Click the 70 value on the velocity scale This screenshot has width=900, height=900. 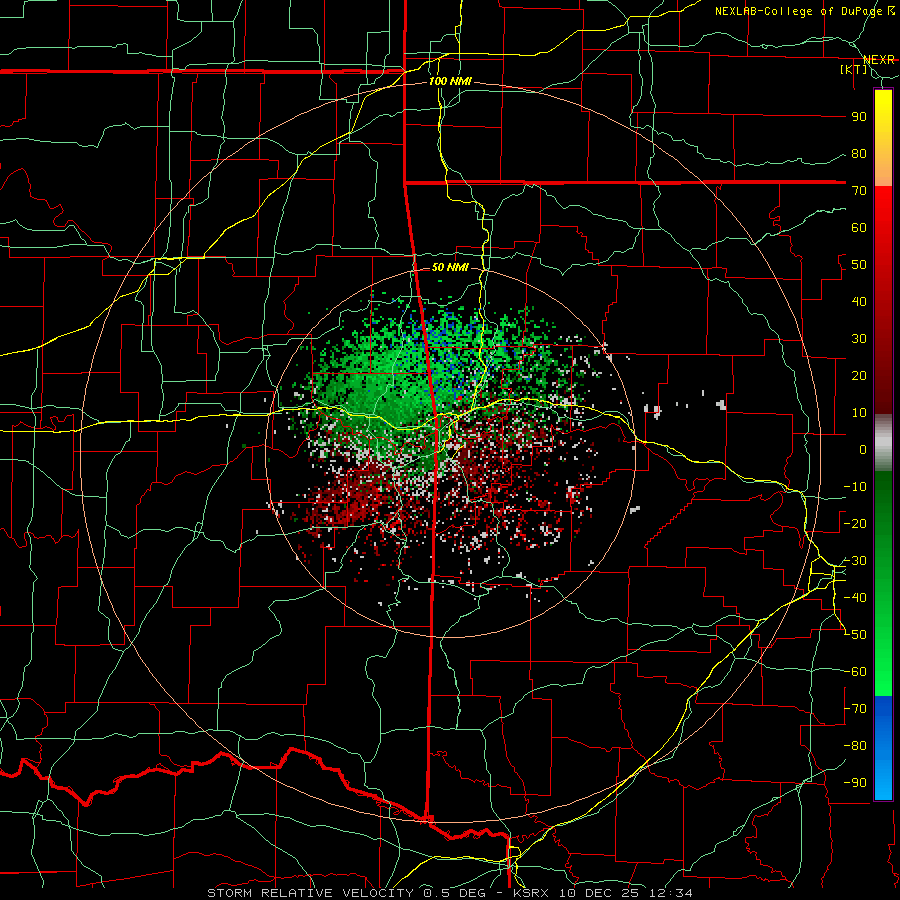click(859, 191)
